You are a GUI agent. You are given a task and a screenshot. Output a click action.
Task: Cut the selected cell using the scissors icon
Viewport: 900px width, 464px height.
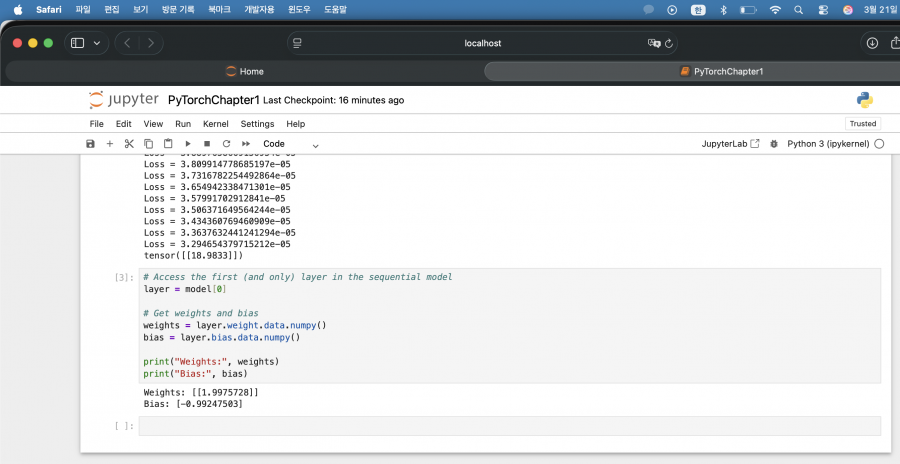tap(129, 144)
